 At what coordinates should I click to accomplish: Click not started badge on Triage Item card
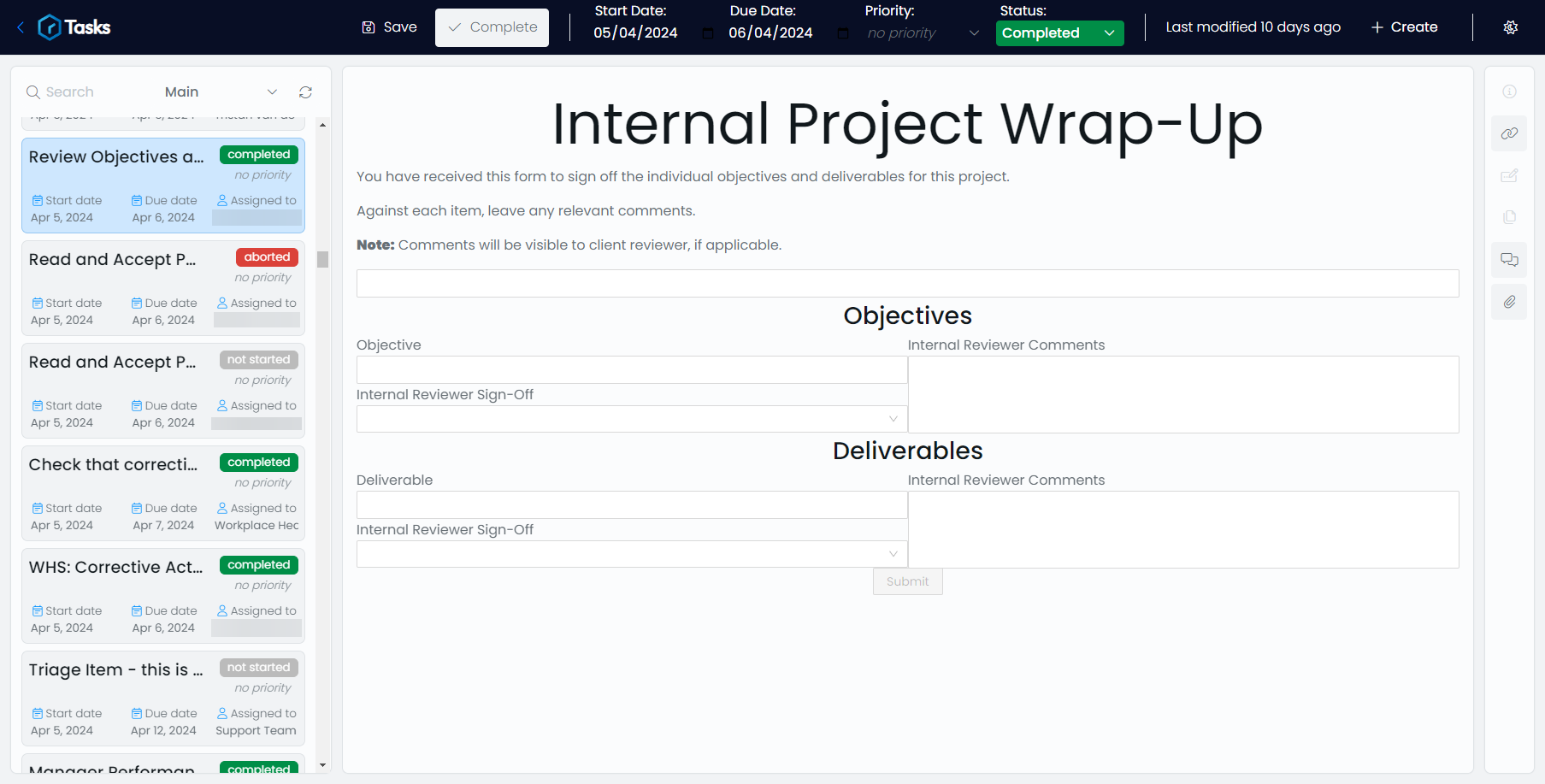pos(259,668)
